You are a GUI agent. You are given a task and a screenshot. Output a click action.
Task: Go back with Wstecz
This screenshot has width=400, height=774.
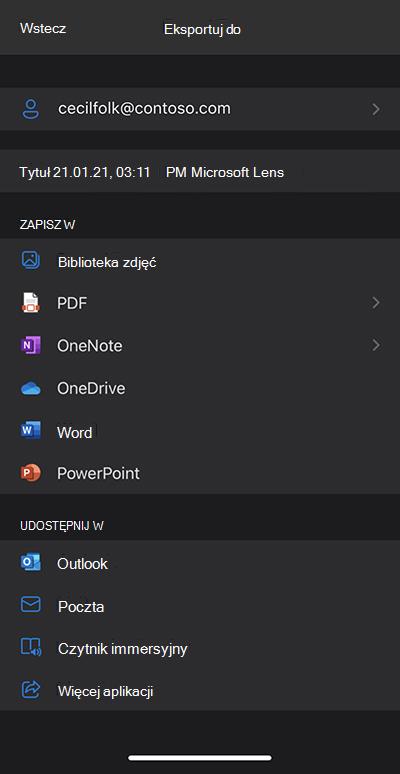pyautogui.click(x=43, y=29)
